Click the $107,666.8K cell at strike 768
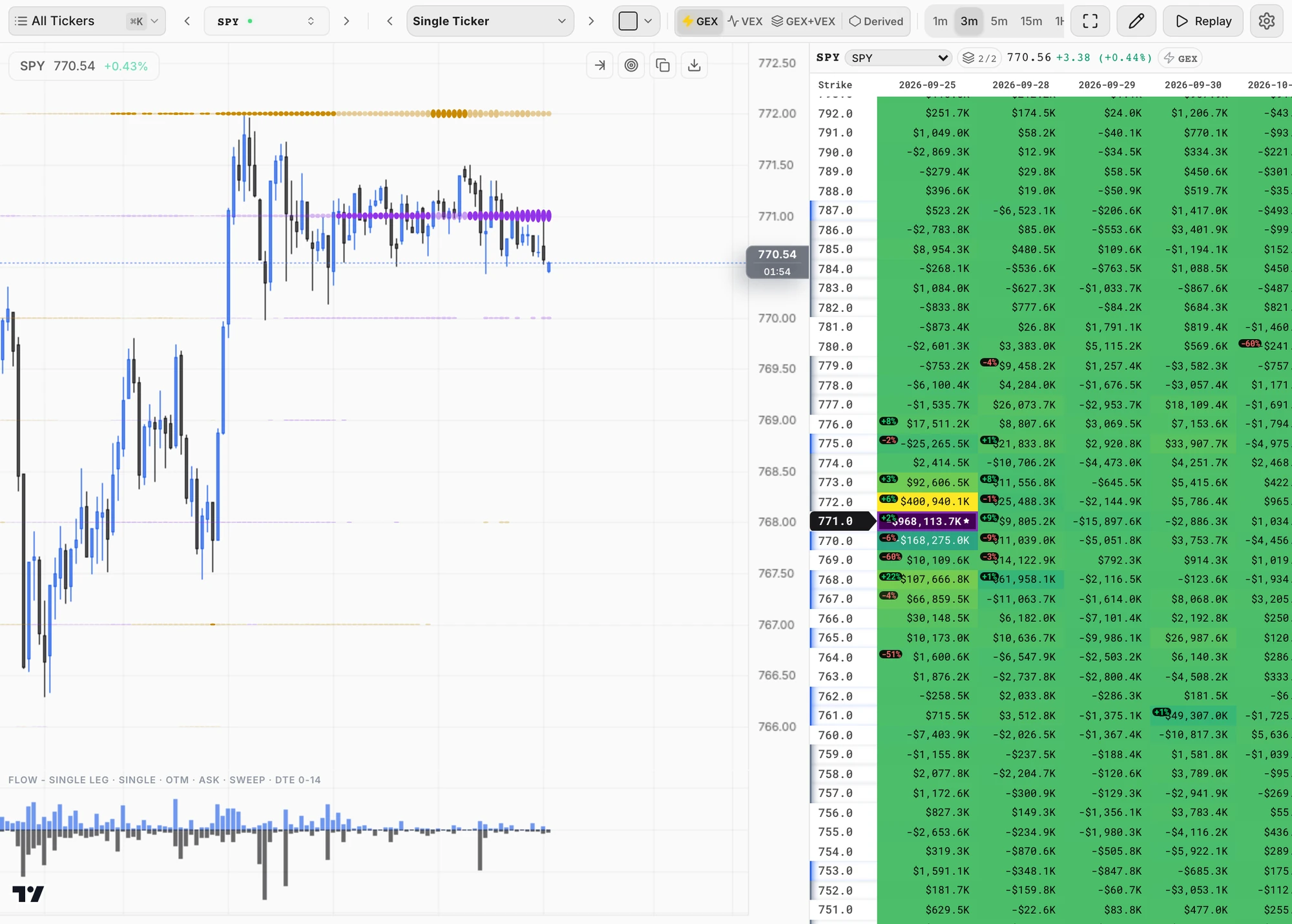The image size is (1292, 924). pyautogui.click(x=928, y=579)
